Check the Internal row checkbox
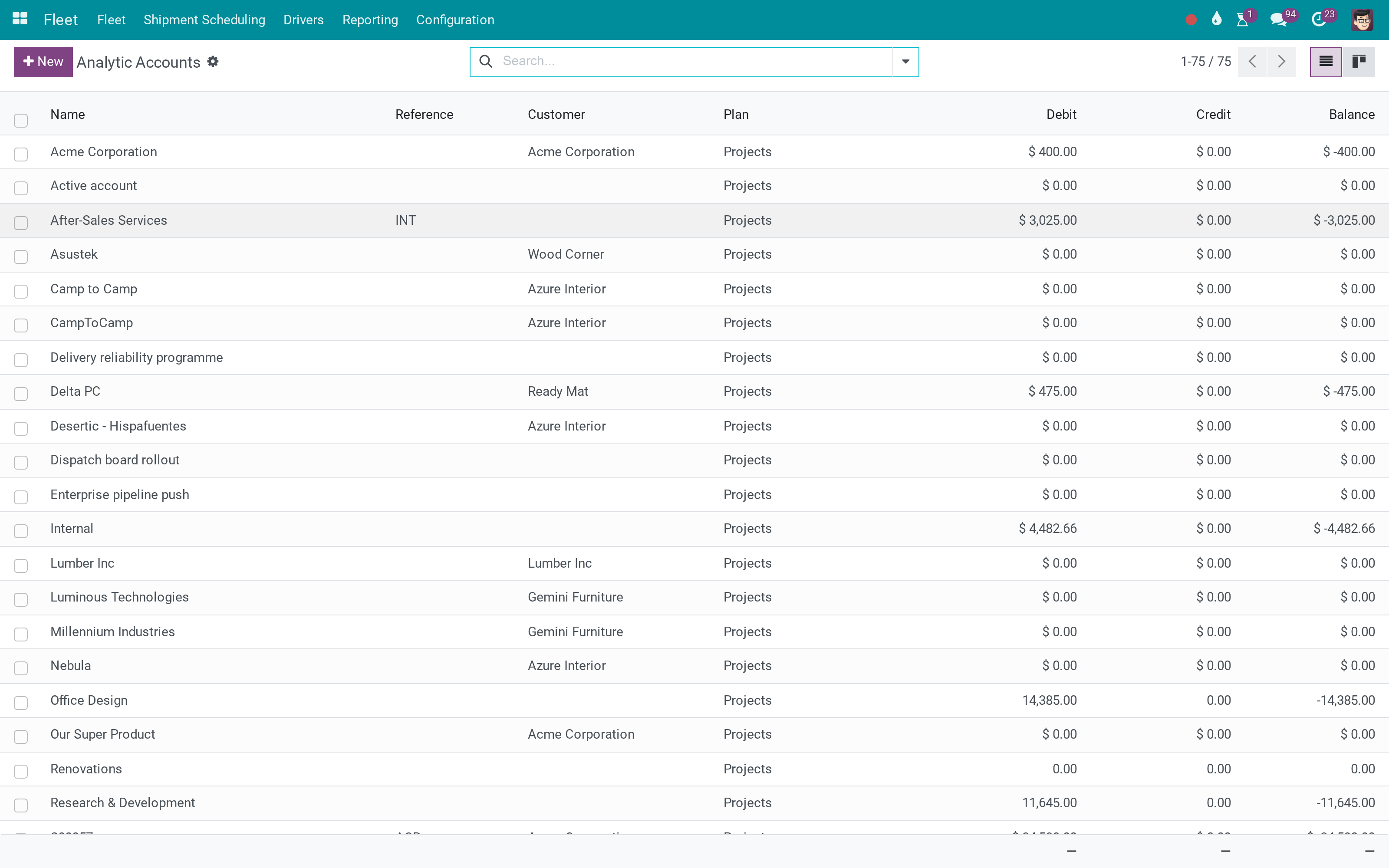This screenshot has height=868, width=1389. coord(21,531)
